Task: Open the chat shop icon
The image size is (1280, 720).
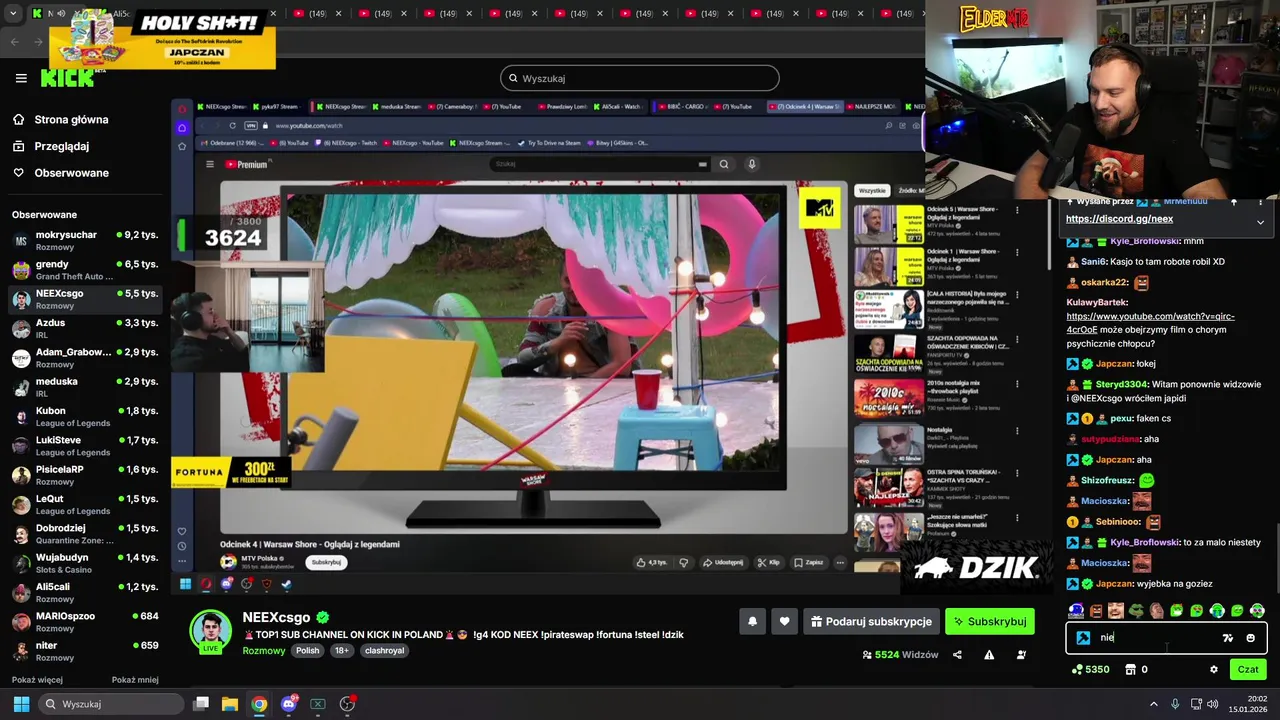Action: pyautogui.click(x=1130, y=670)
